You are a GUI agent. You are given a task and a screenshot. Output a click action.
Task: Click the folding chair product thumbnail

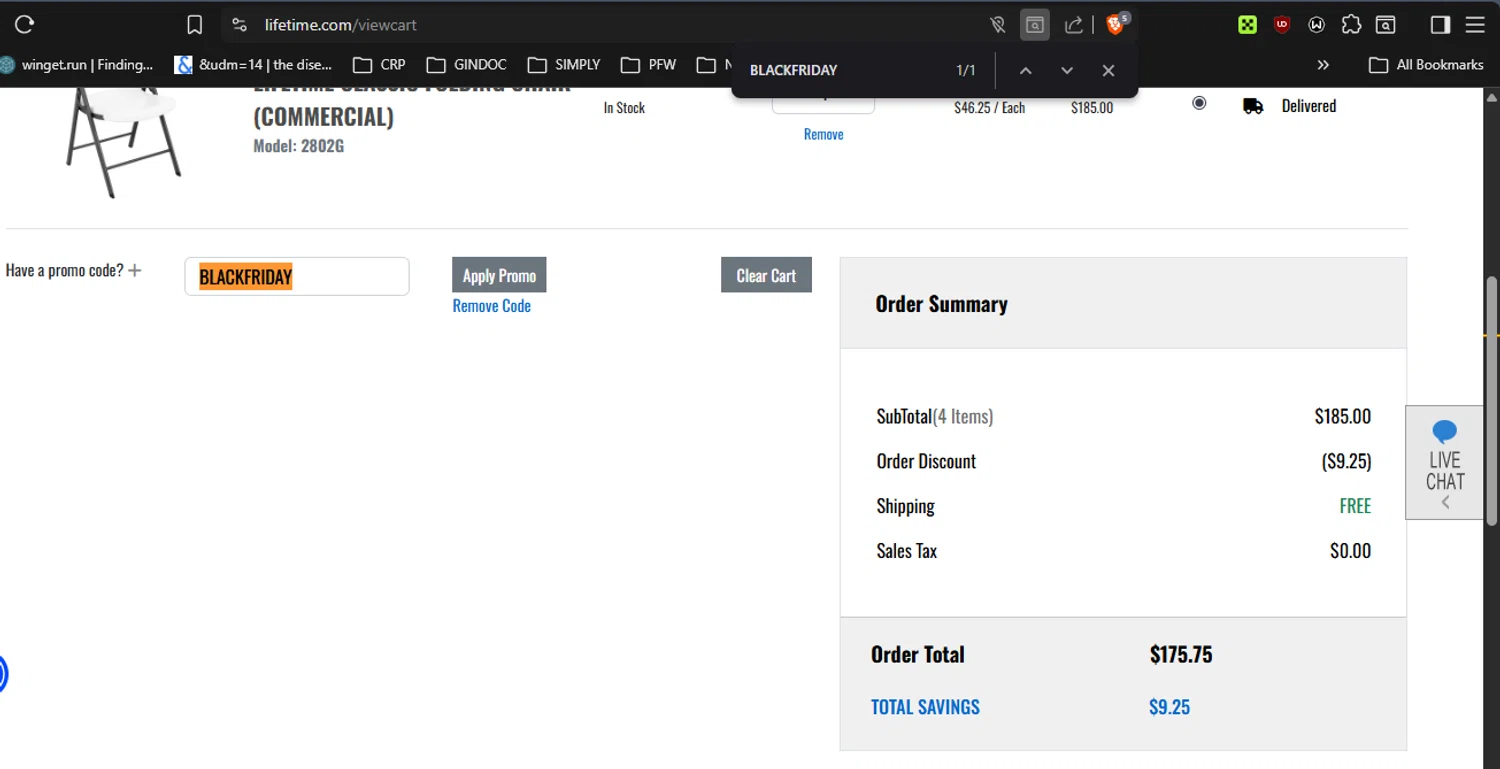pyautogui.click(x=122, y=142)
